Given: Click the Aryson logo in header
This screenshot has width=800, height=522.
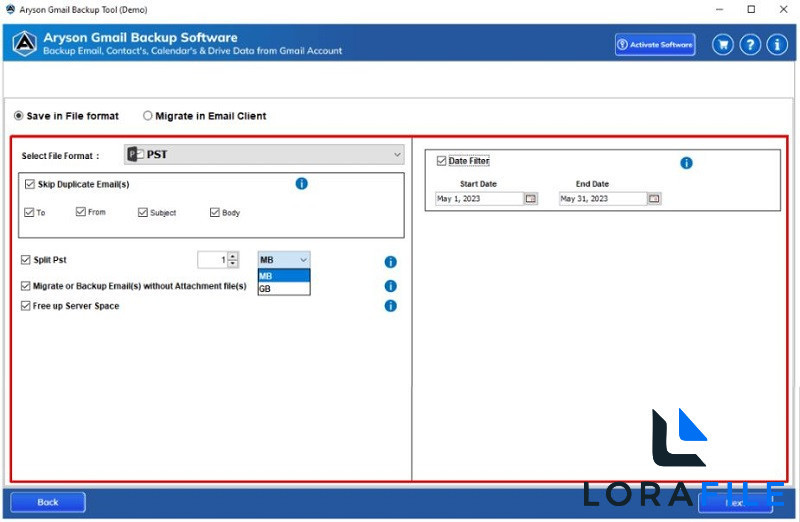Looking at the screenshot, I should pos(24,44).
